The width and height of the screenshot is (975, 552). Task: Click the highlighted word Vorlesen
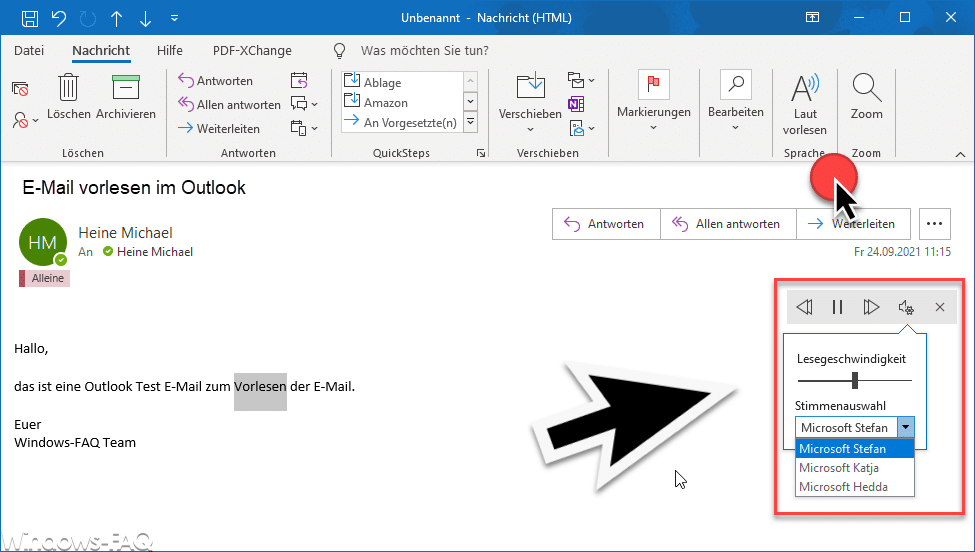coord(260,387)
